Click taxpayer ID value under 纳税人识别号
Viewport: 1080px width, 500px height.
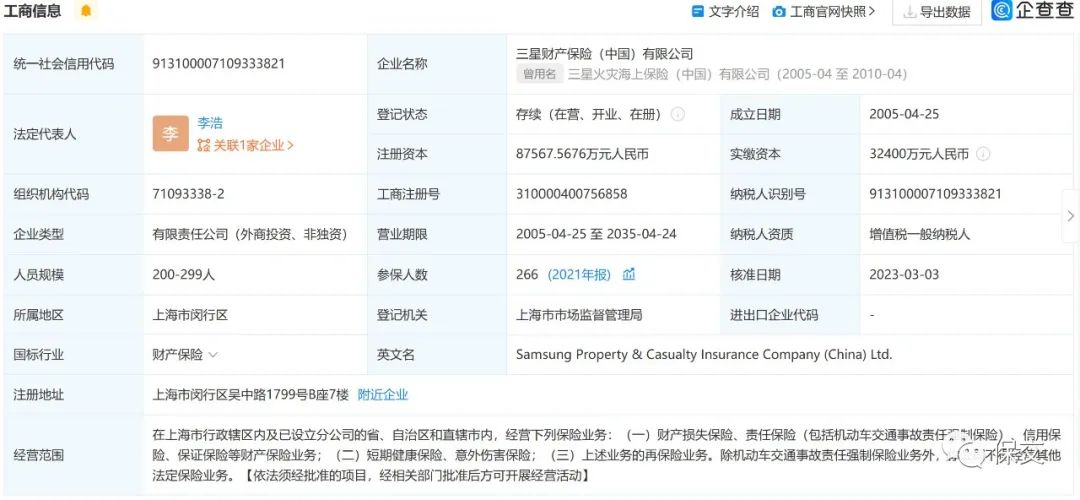point(935,194)
